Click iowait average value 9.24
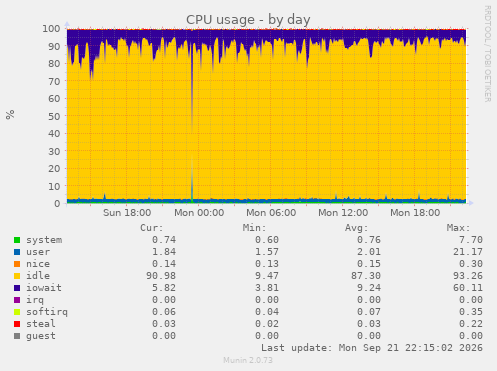 (369, 288)
